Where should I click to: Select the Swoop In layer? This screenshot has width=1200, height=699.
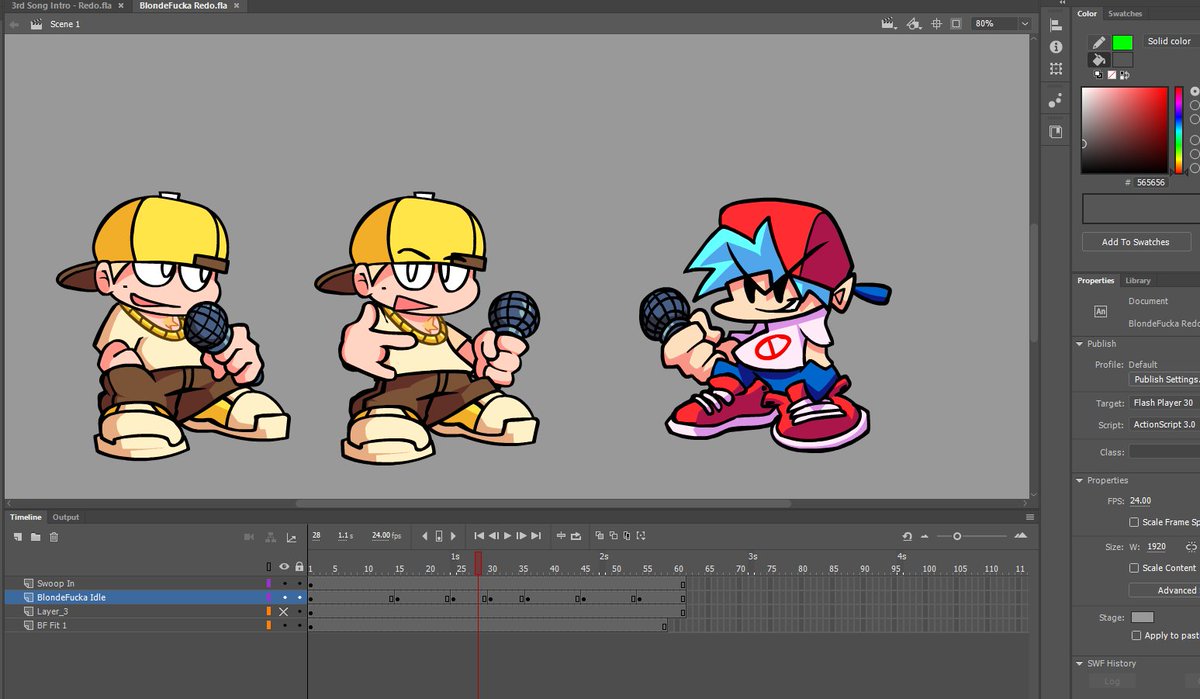[x=56, y=583]
